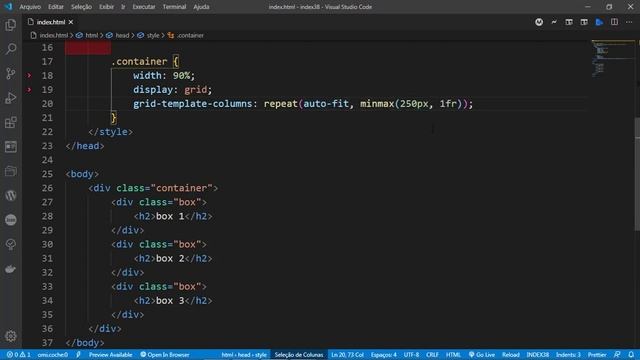The image size is (640, 360).
Task: Open Run and Debug view icon
Action: [11, 98]
